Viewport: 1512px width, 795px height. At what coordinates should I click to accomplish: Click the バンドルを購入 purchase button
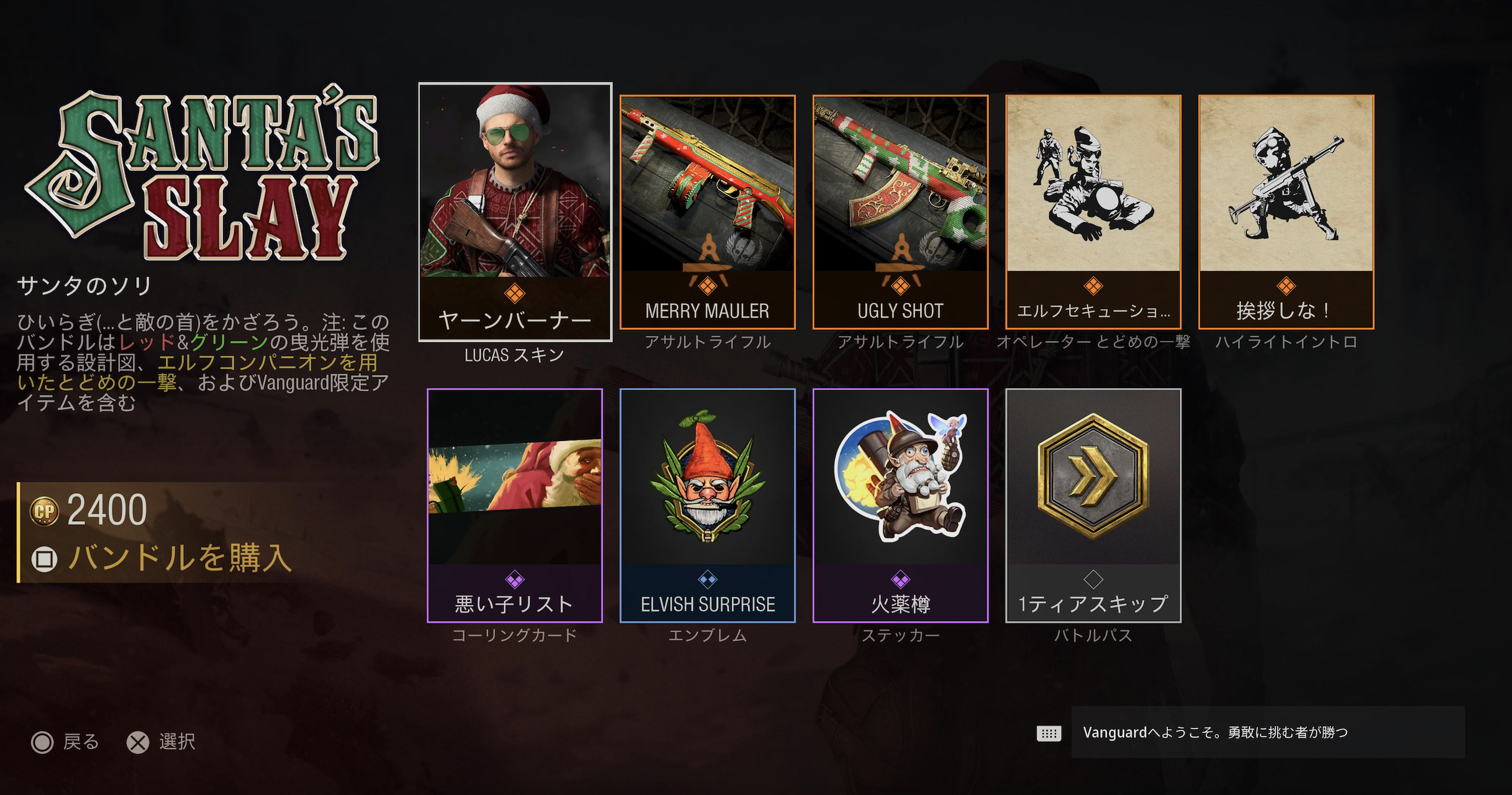click(180, 557)
